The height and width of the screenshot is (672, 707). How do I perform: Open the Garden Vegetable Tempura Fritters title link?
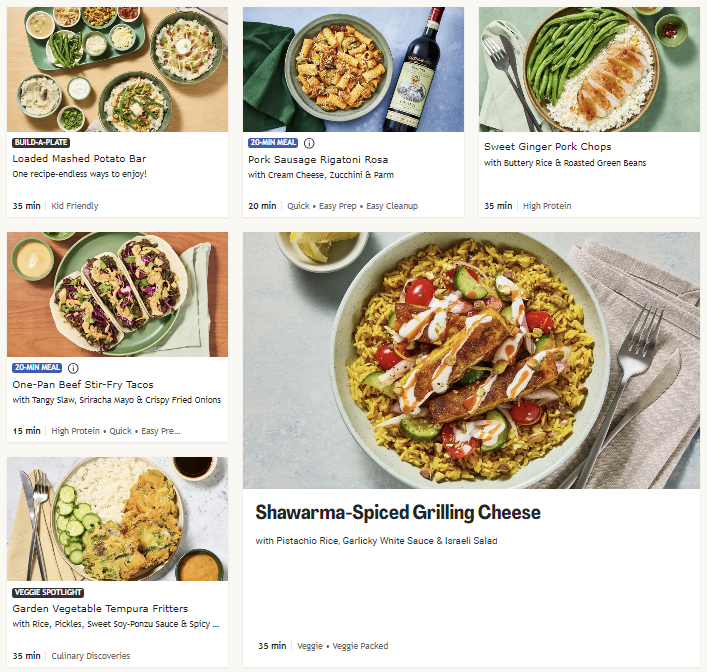[x=100, y=608]
